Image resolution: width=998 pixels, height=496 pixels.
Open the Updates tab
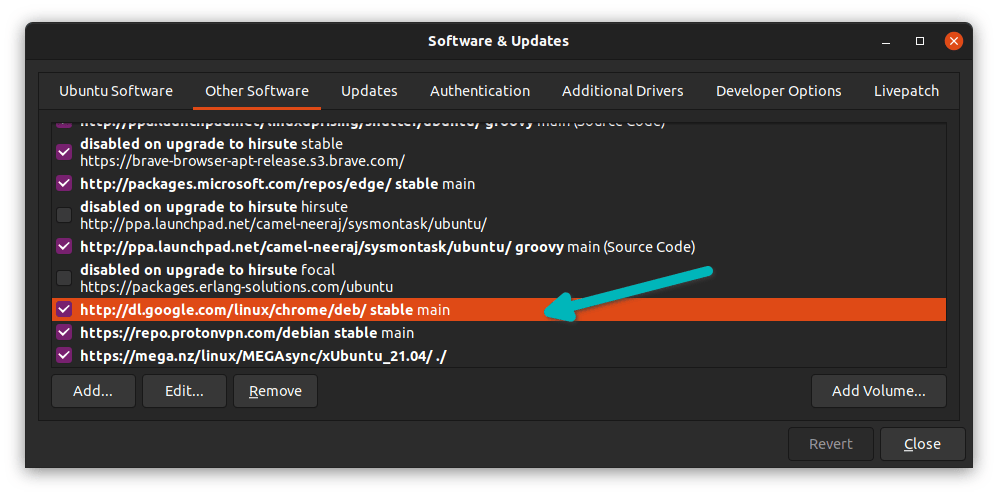(369, 91)
